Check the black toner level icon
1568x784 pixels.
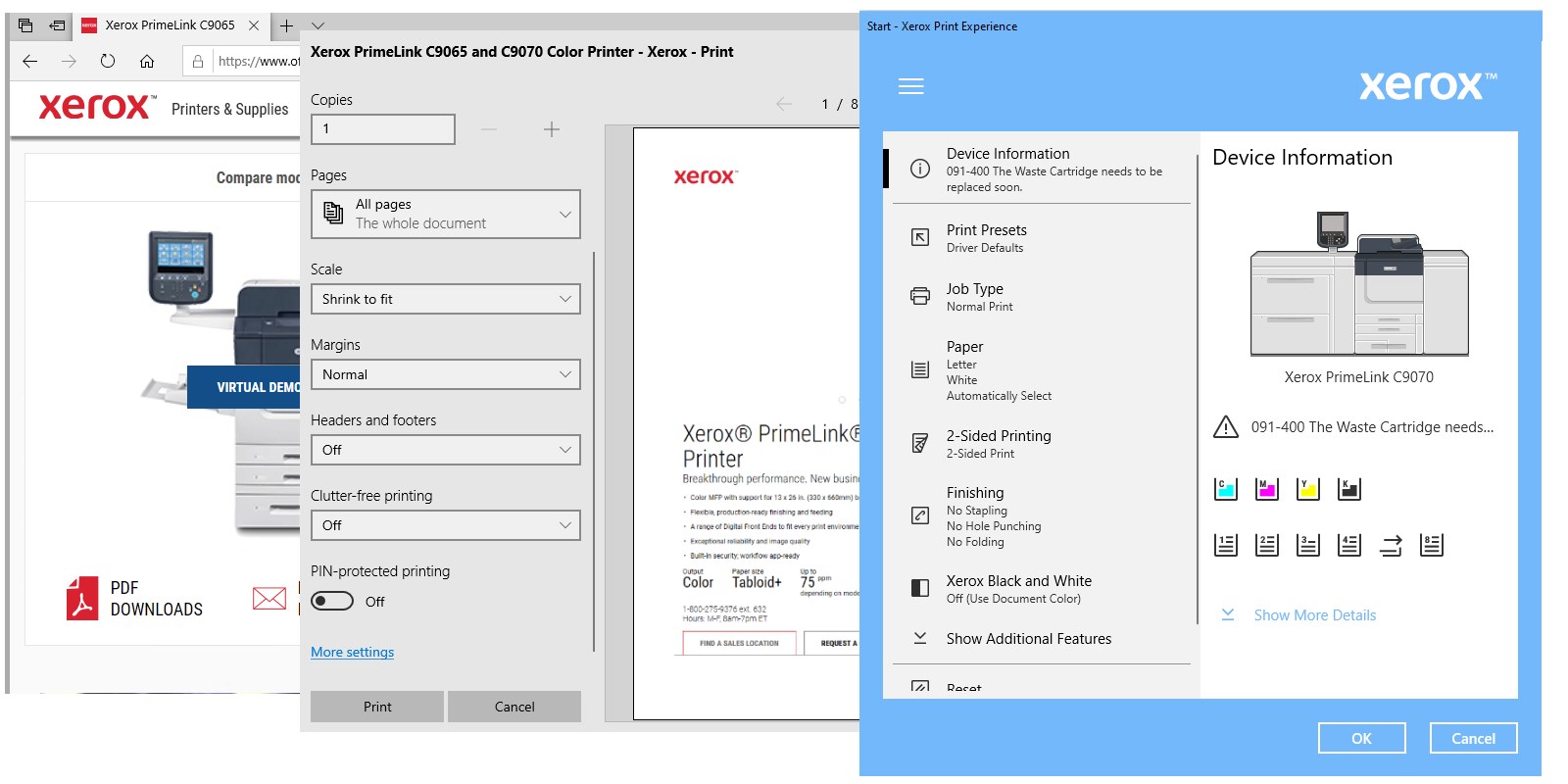tap(1348, 489)
